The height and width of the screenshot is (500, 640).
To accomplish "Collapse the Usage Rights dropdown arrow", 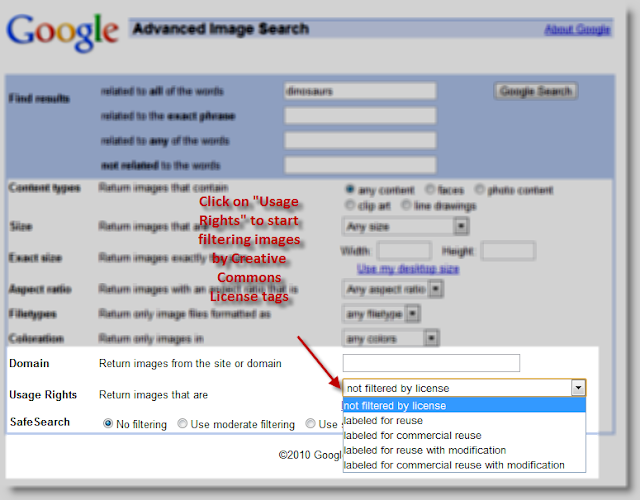I will point(578,388).
